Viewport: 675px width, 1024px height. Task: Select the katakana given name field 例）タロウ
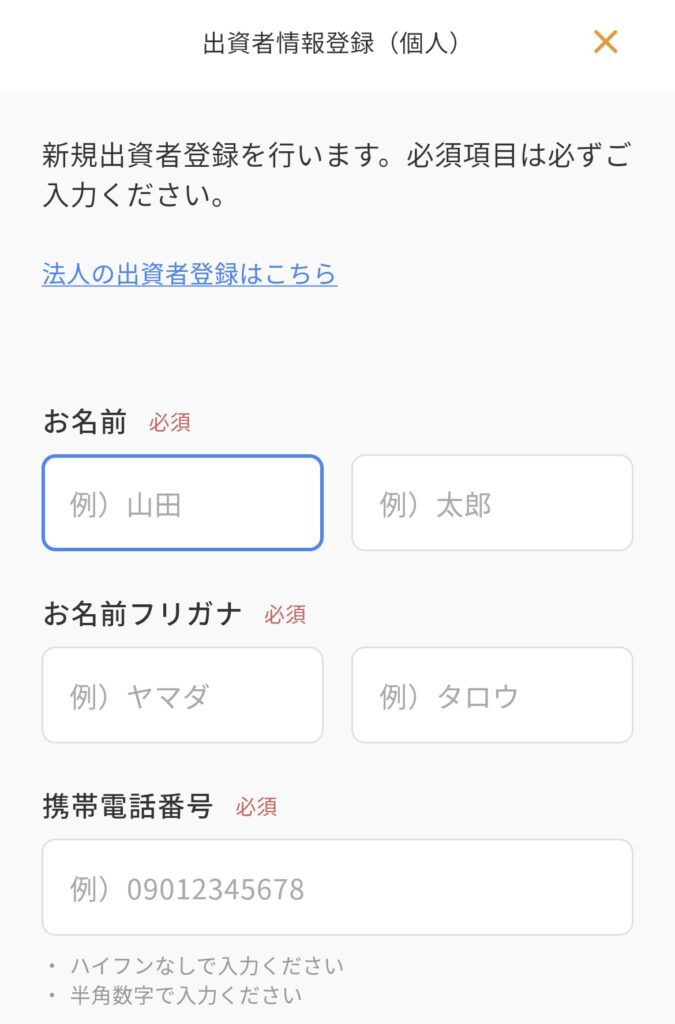point(492,694)
